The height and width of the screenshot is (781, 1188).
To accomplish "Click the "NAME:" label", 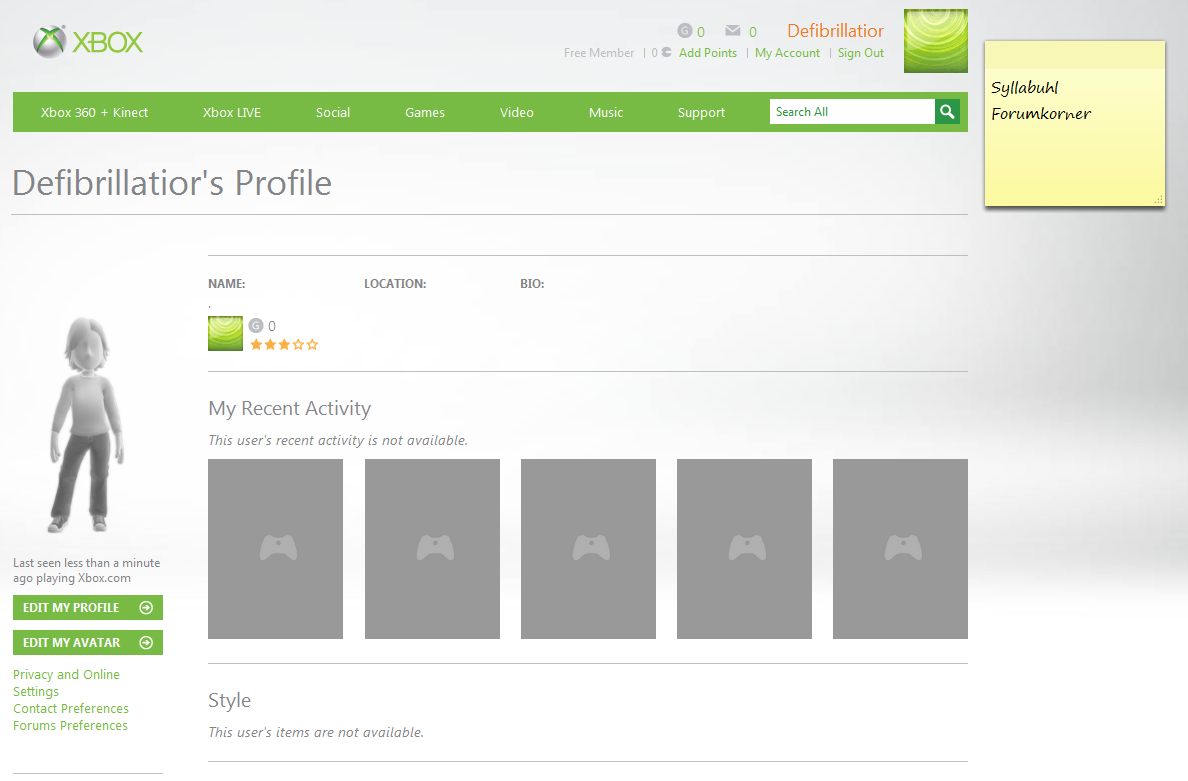I will [x=227, y=284].
